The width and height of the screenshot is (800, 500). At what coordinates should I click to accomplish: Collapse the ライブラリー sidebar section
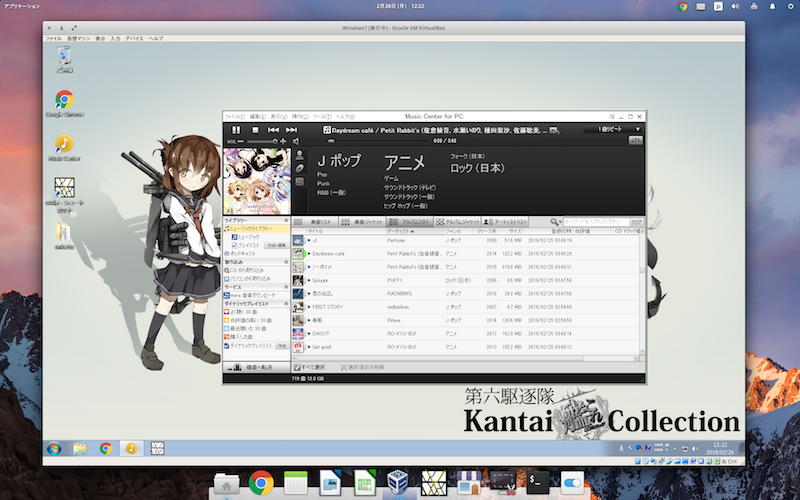286,220
